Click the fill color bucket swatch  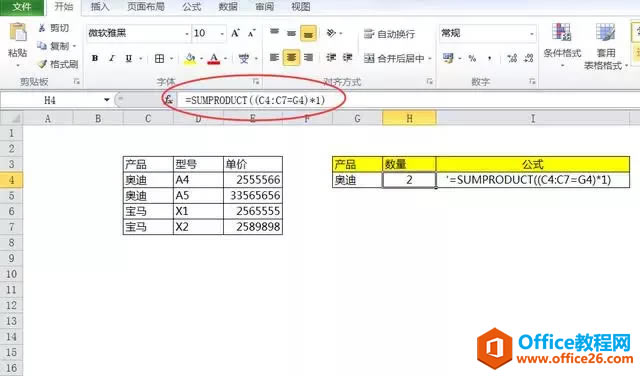point(190,58)
